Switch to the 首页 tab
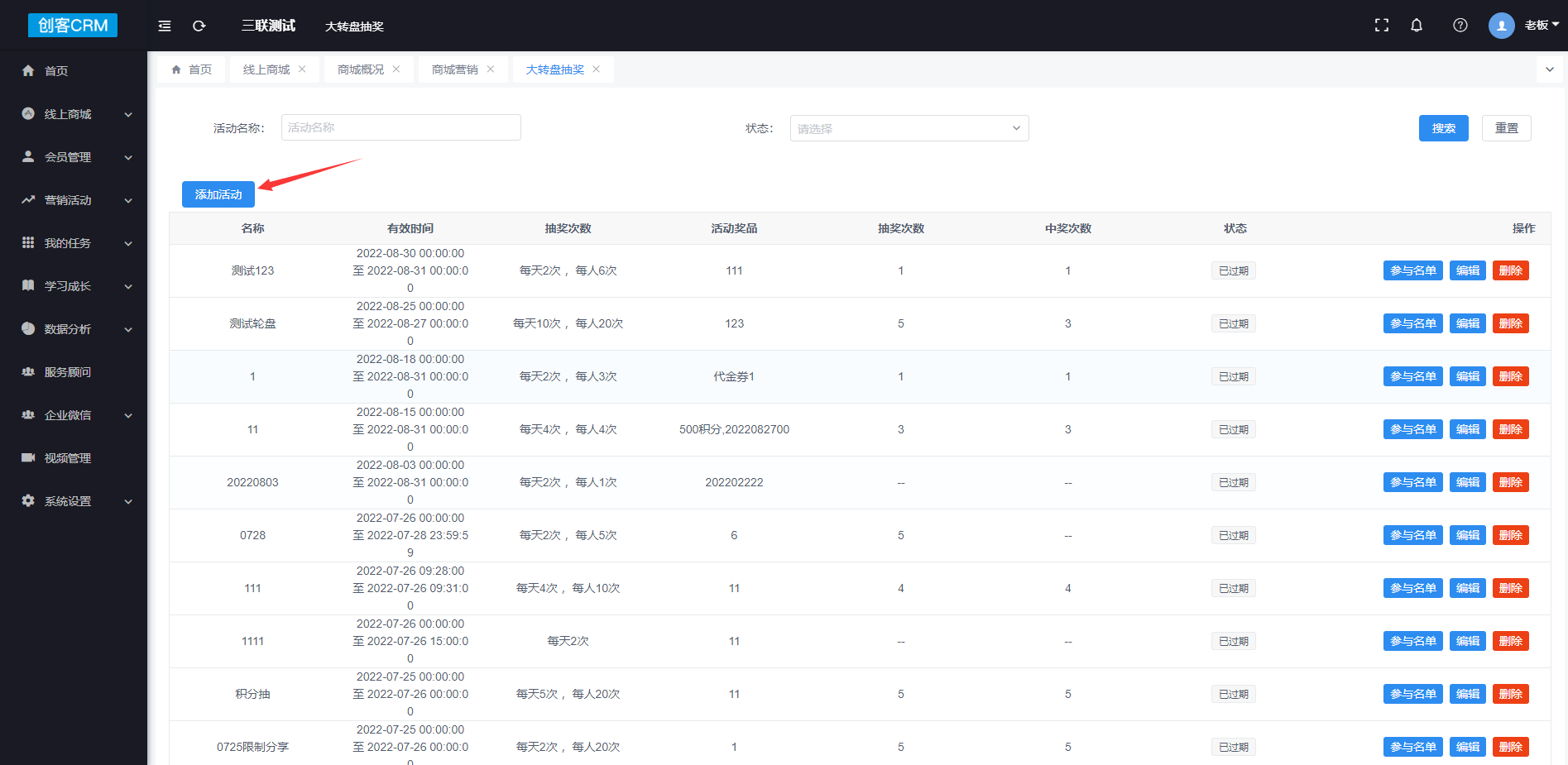Image resolution: width=1568 pixels, height=765 pixels. [192, 69]
